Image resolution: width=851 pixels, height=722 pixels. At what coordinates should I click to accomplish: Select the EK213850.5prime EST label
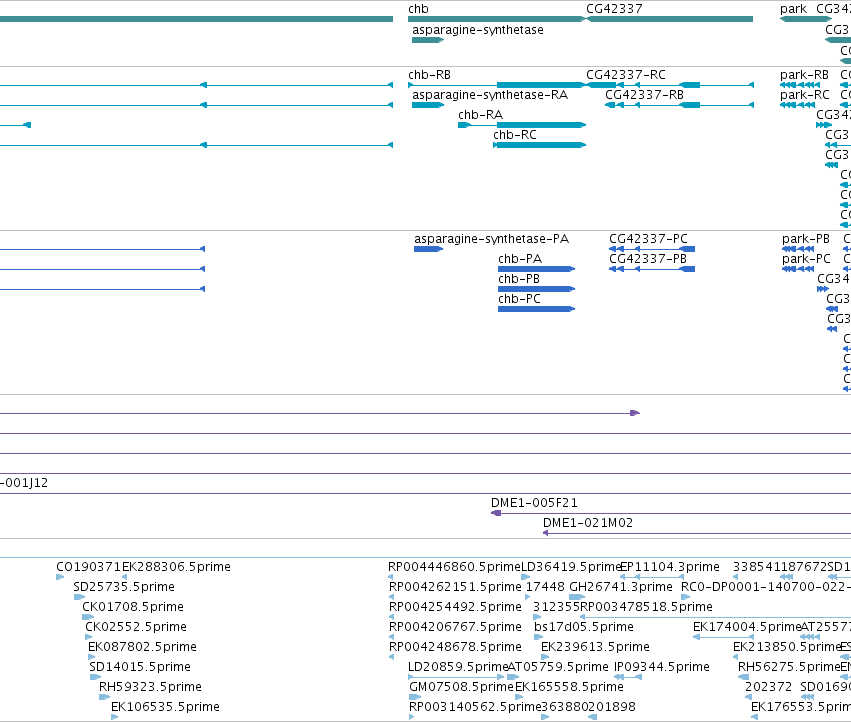pos(787,647)
